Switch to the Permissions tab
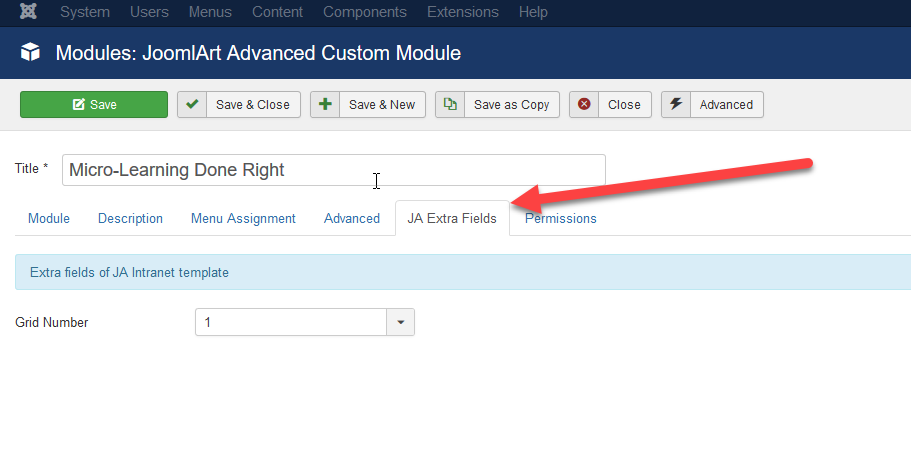 (x=561, y=218)
